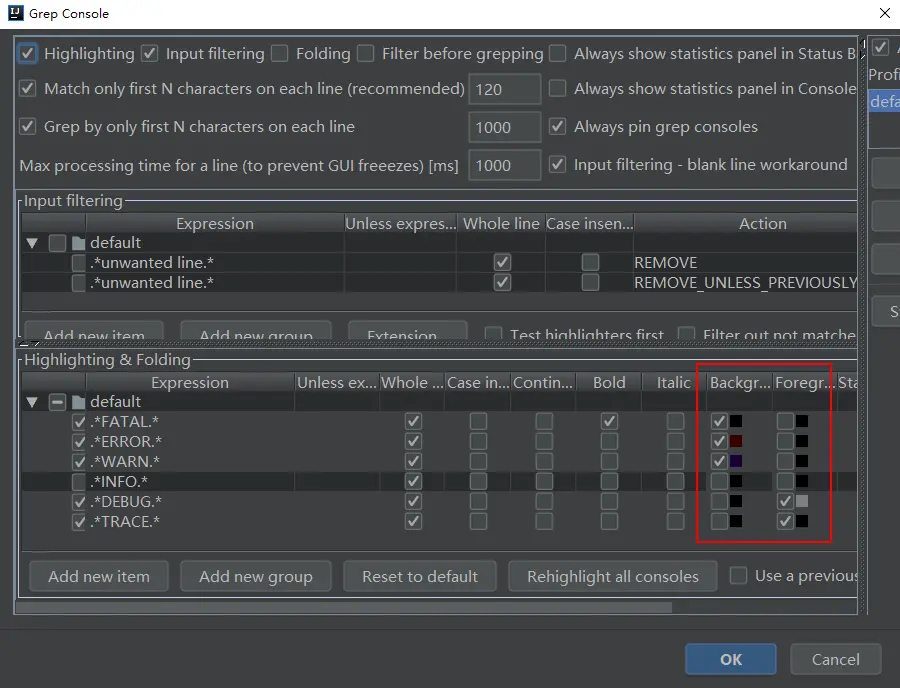This screenshot has width=900, height=688.
Task: Toggle Always pin grep consoles checkbox
Action: click(x=557, y=126)
